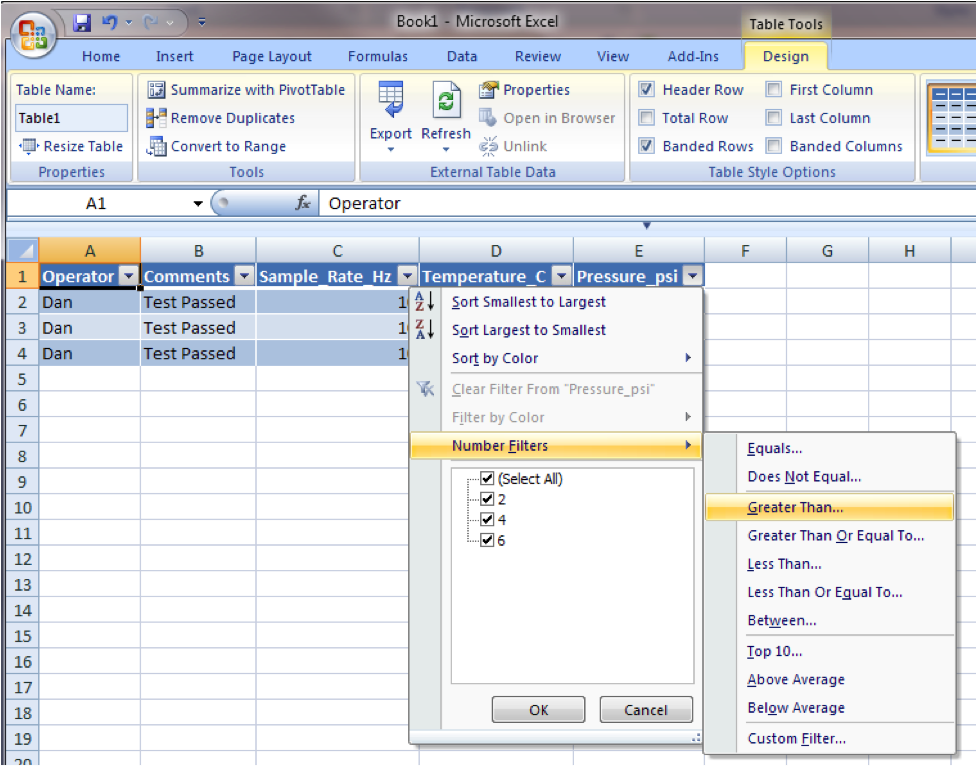
Task: Cancel the filter dialog
Action: coord(645,710)
